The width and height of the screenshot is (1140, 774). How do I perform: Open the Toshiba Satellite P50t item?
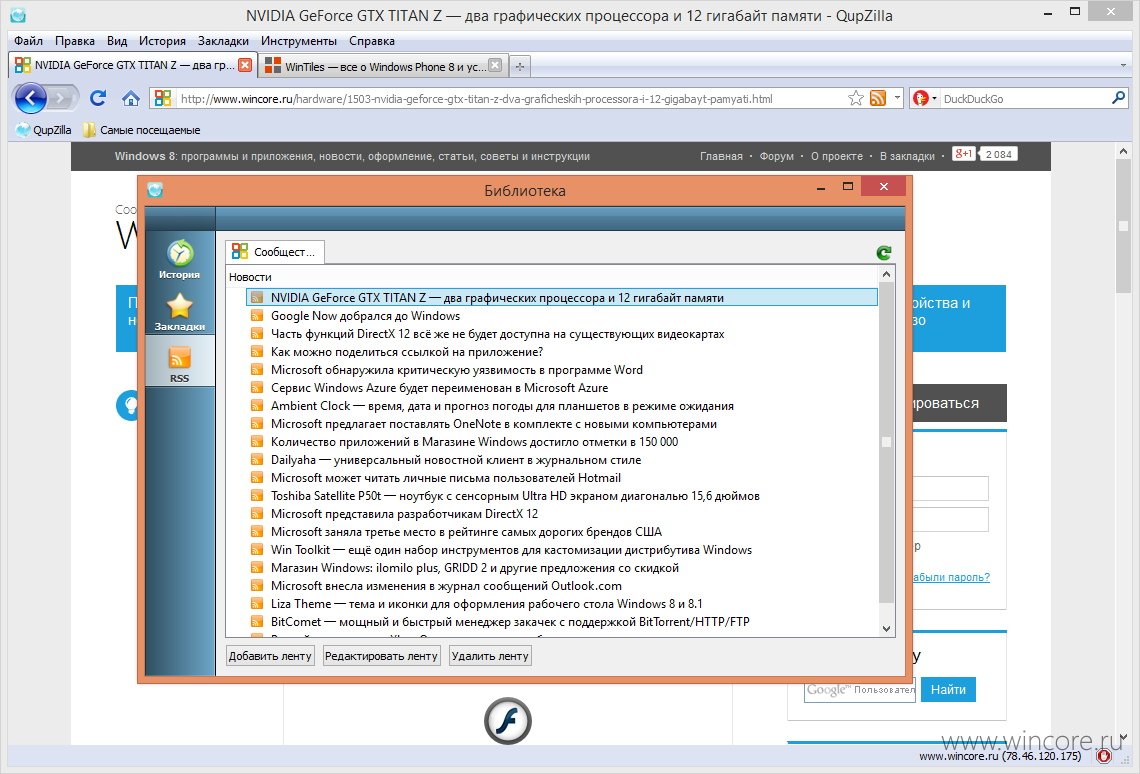click(x=515, y=496)
